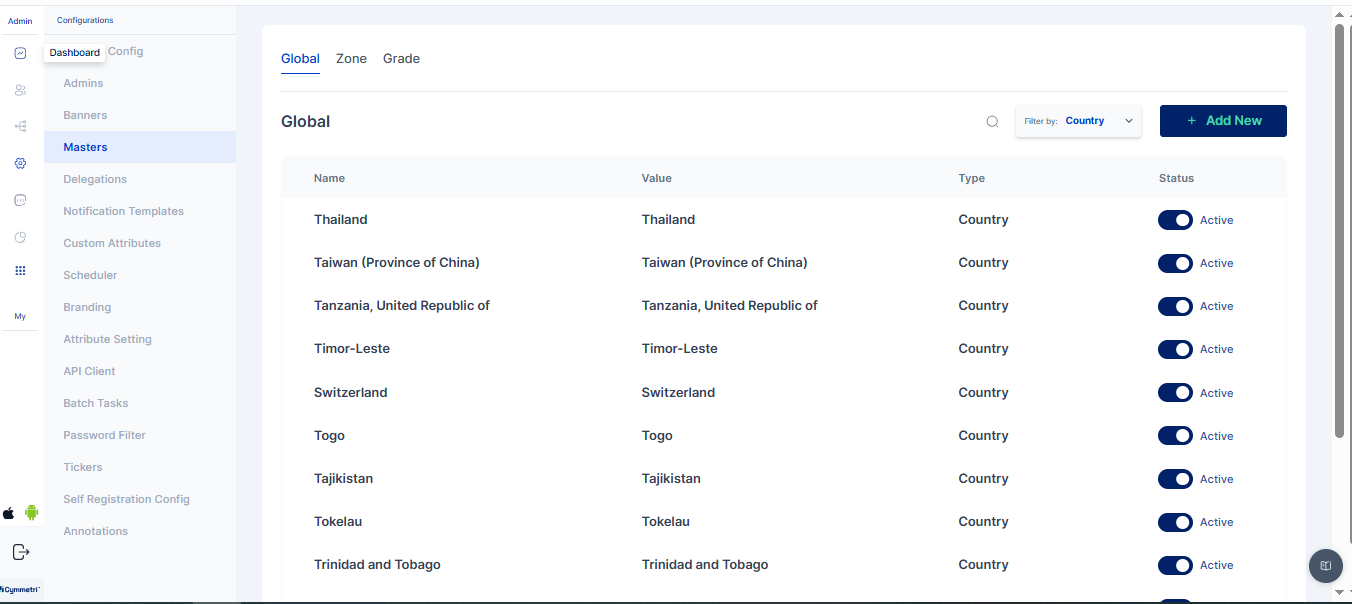Open the users icon in sidebar
Screen dimensions: 1352x604
[20, 90]
